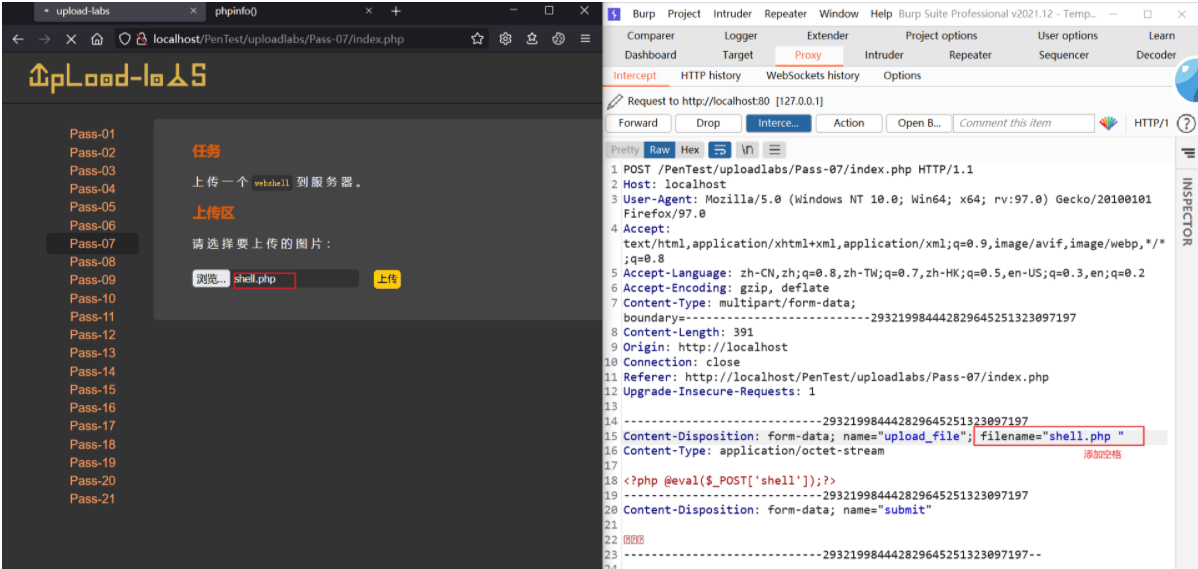Screen dimensions: 1198x569
Task: Switch to the Extender tab
Action: click(827, 35)
